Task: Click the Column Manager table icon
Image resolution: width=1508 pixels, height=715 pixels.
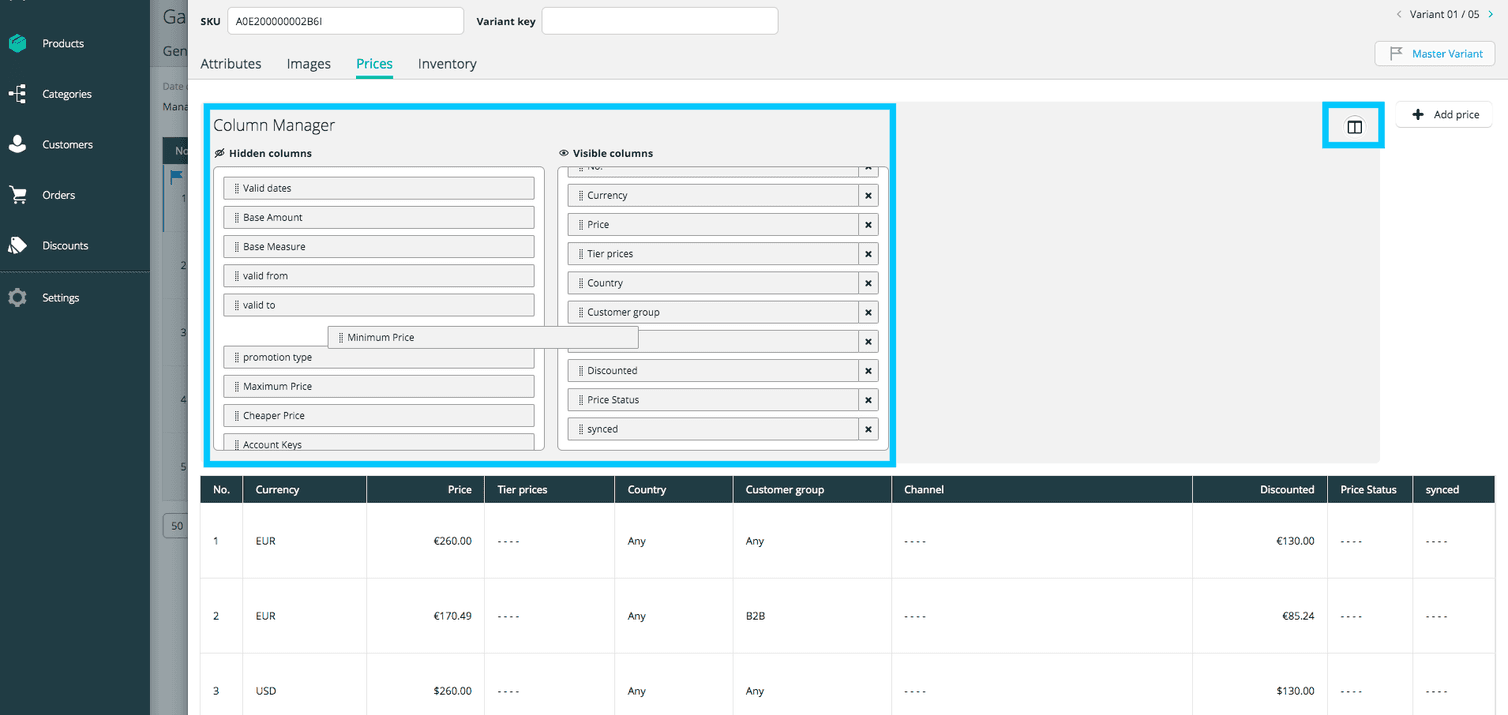Action: [x=1354, y=127]
